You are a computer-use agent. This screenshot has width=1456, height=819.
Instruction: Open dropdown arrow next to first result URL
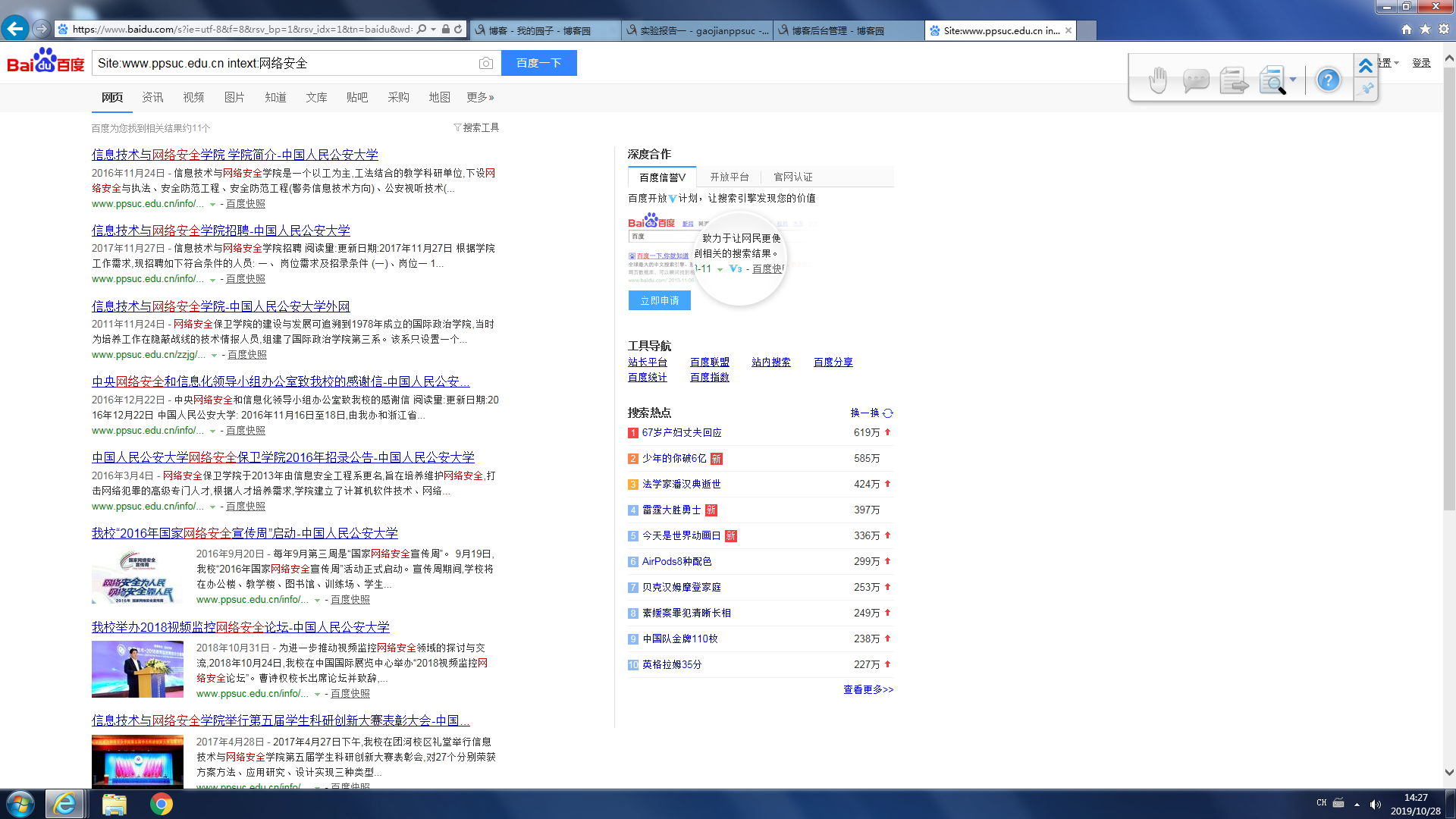click(x=212, y=204)
